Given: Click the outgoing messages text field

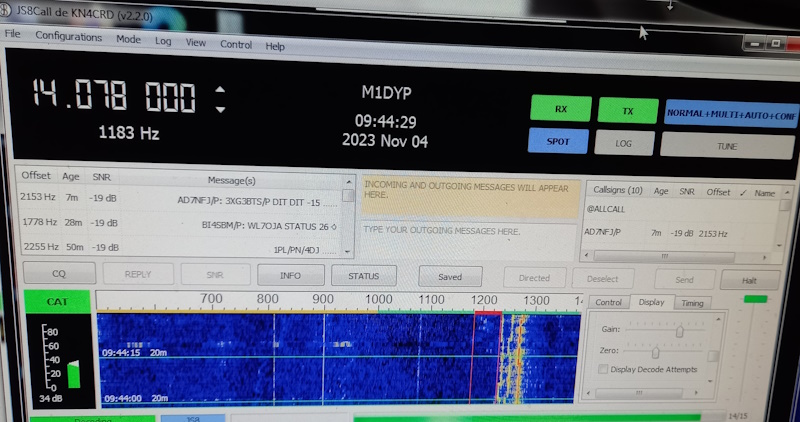Looking at the screenshot, I should coord(468,241).
